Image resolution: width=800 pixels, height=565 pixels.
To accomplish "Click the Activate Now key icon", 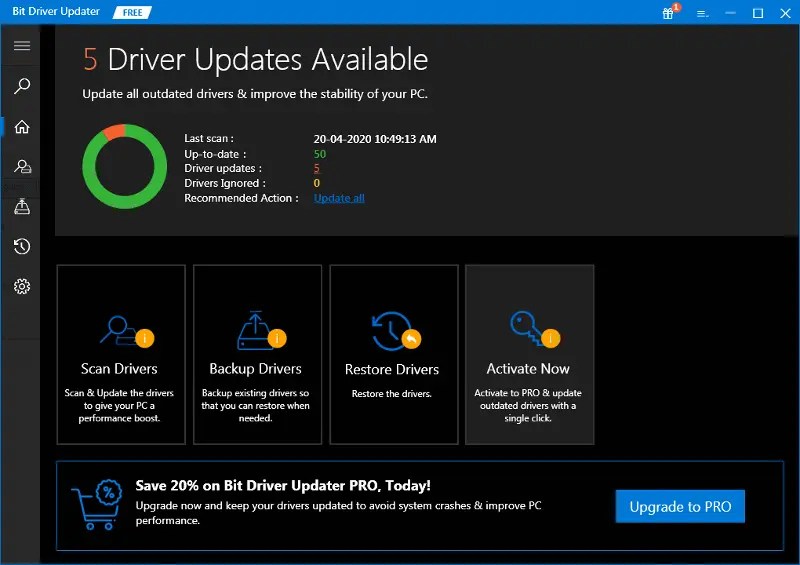I will 534,329.
